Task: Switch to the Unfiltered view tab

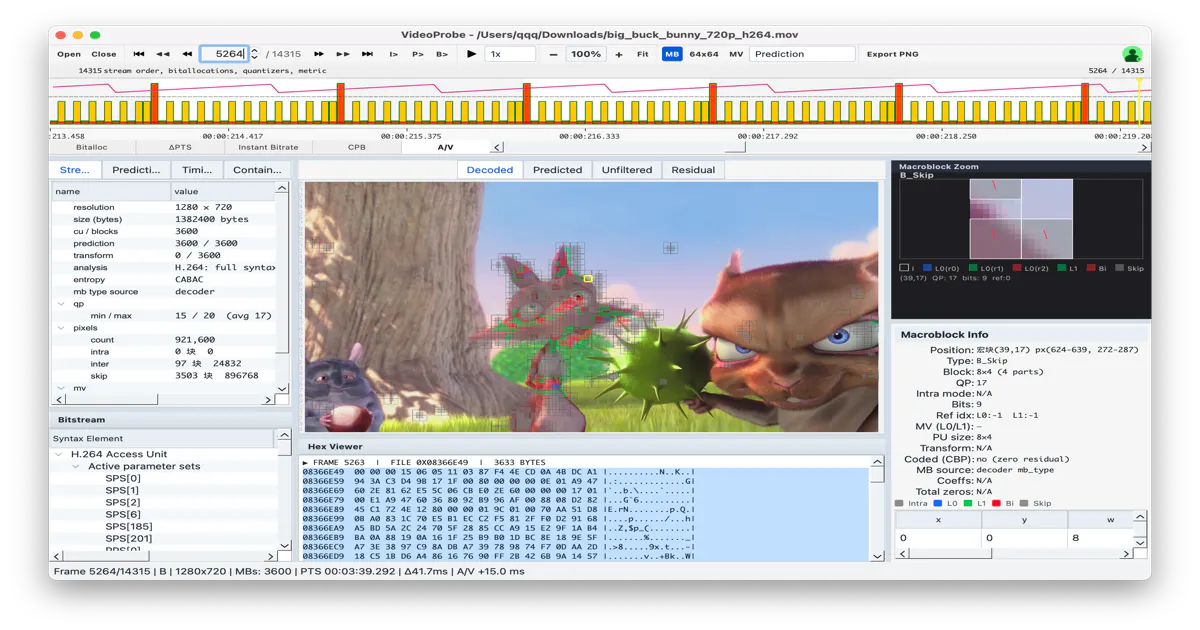Action: 627,170
